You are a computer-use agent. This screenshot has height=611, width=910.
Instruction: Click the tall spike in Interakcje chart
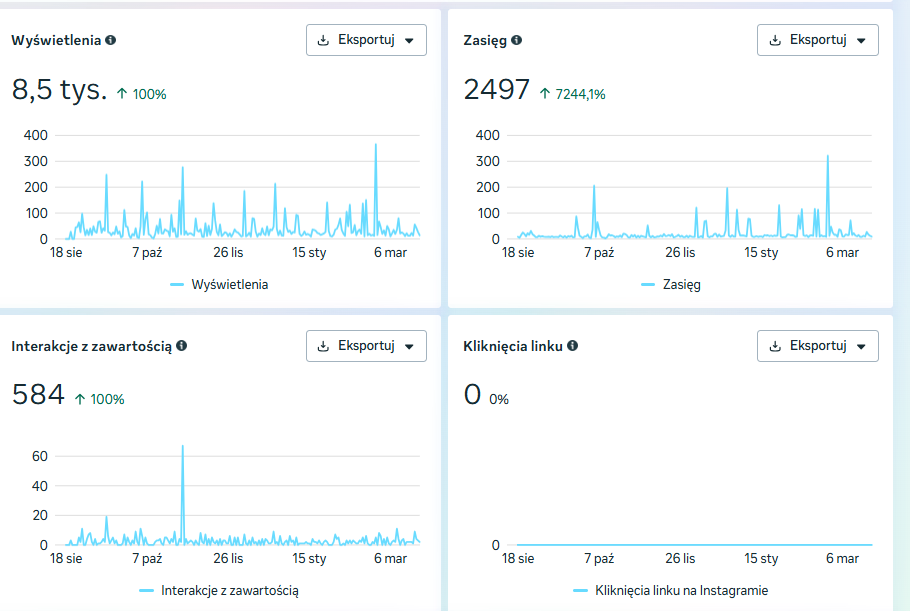click(x=183, y=447)
